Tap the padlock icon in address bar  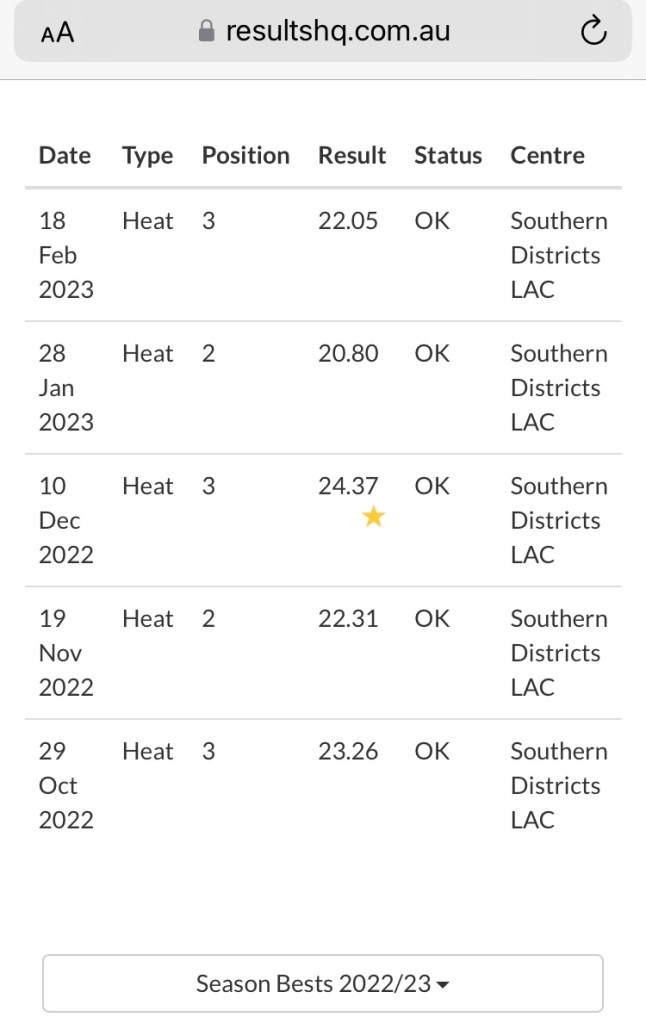pos(207,32)
